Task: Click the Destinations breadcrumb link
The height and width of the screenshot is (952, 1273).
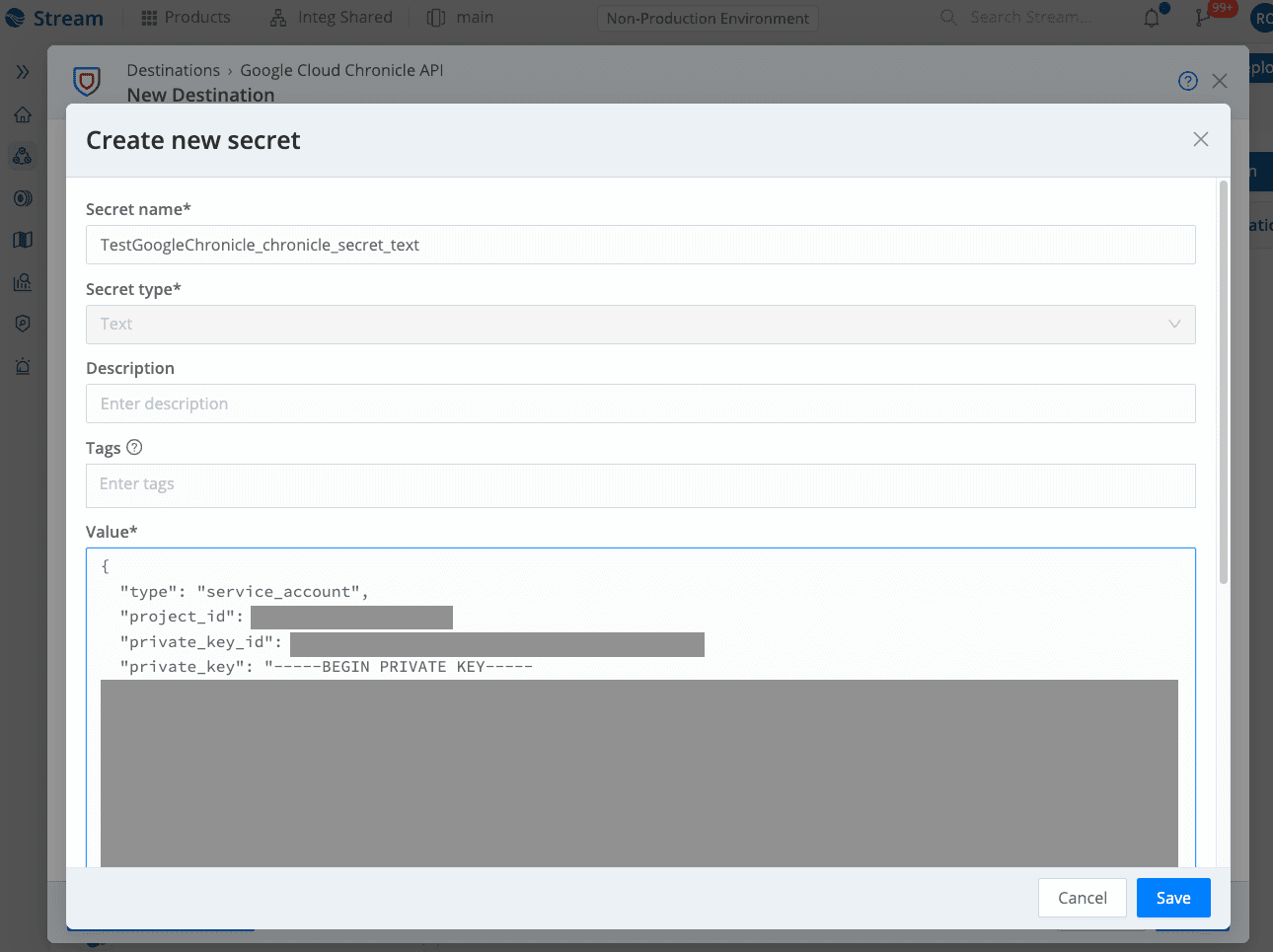Action: pyautogui.click(x=173, y=70)
